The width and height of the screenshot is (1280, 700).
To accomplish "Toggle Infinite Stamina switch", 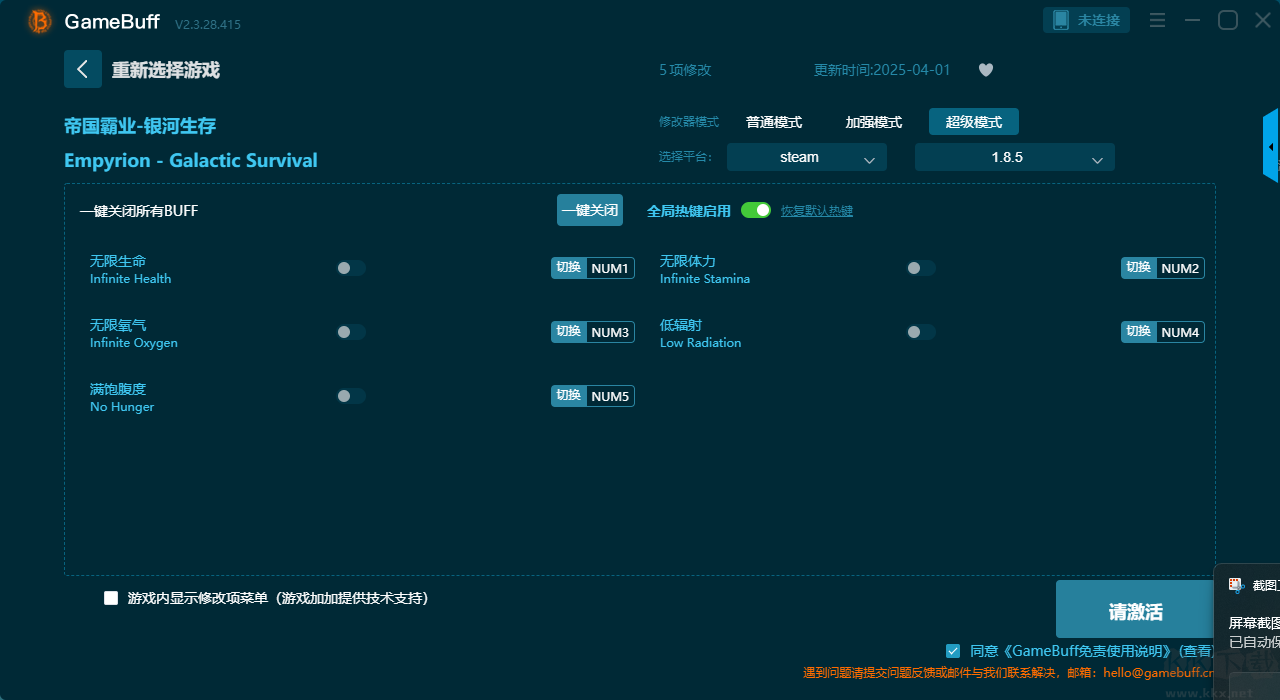I will (x=921, y=268).
